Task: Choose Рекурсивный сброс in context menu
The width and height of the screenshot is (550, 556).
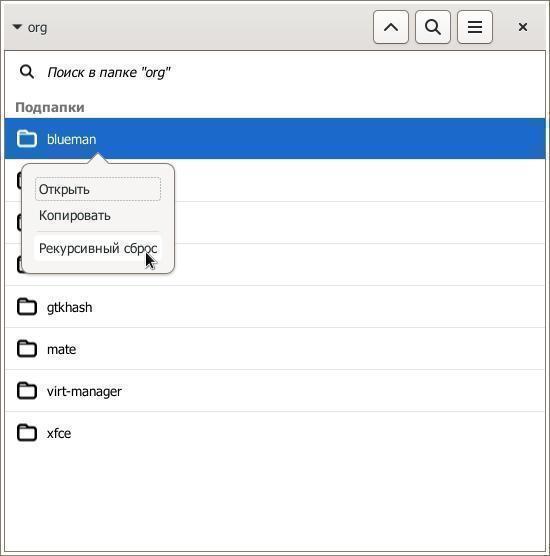Action: [x=98, y=249]
